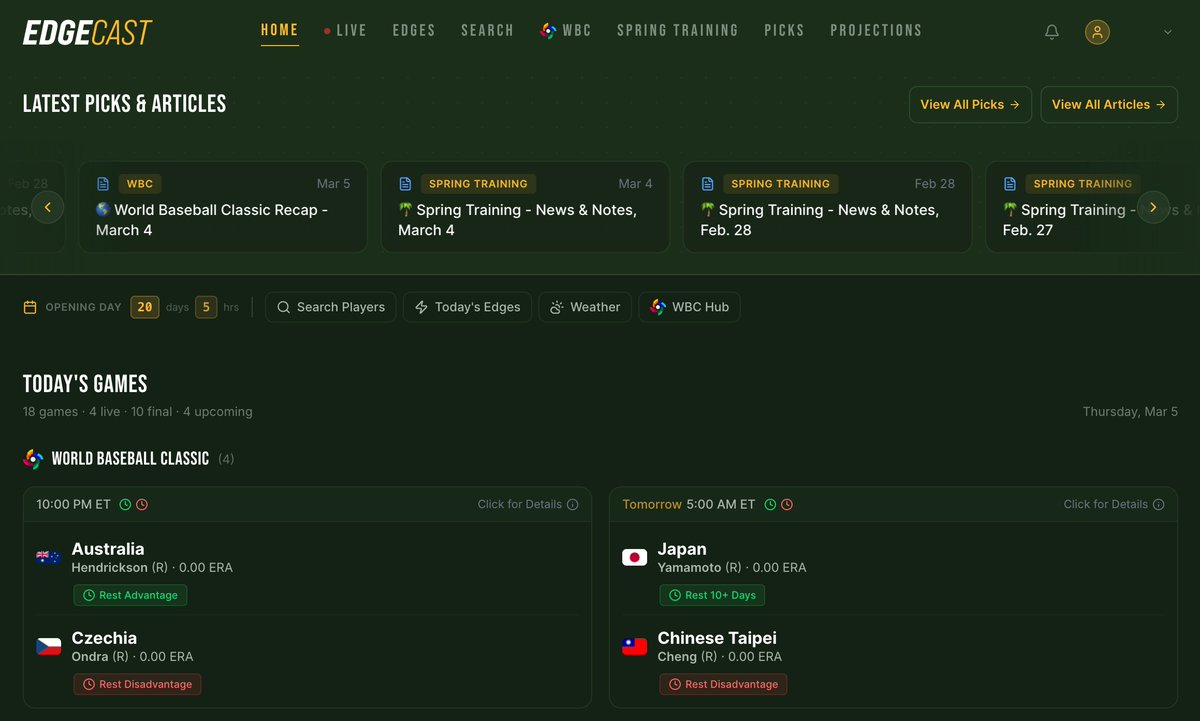Go to the Home tab

(x=280, y=30)
